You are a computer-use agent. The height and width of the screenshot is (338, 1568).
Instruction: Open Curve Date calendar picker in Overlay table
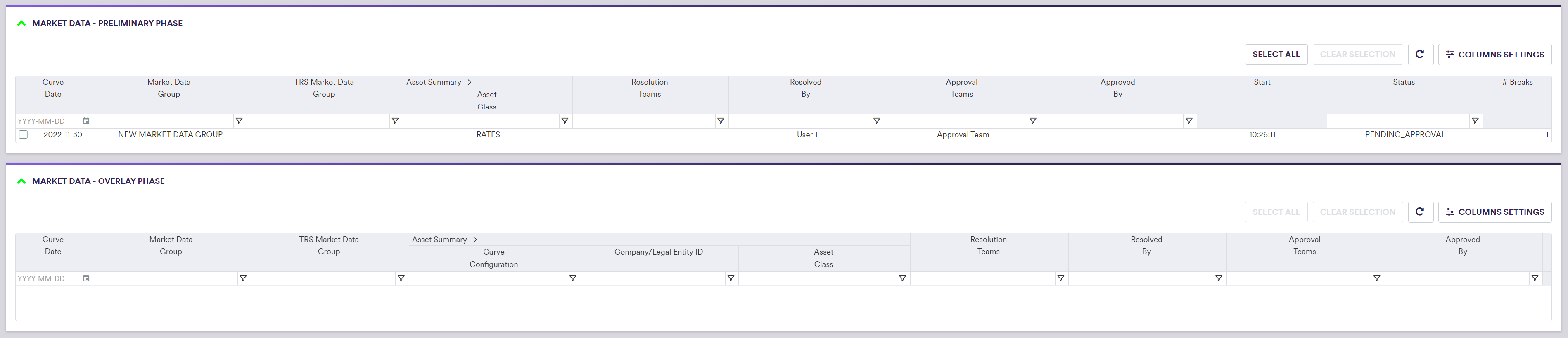click(x=86, y=278)
